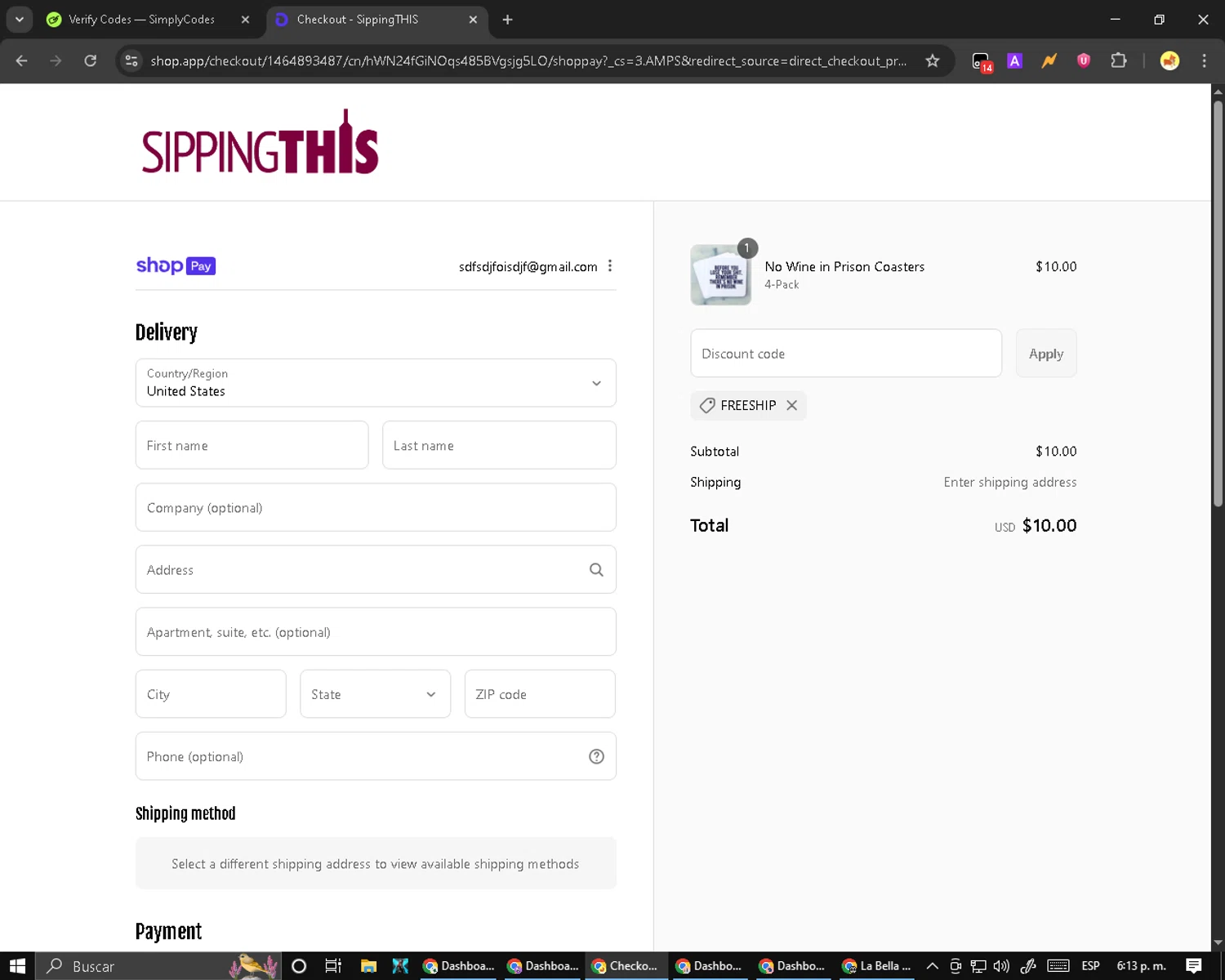Open the Chrome three-dot menu

(x=1204, y=60)
